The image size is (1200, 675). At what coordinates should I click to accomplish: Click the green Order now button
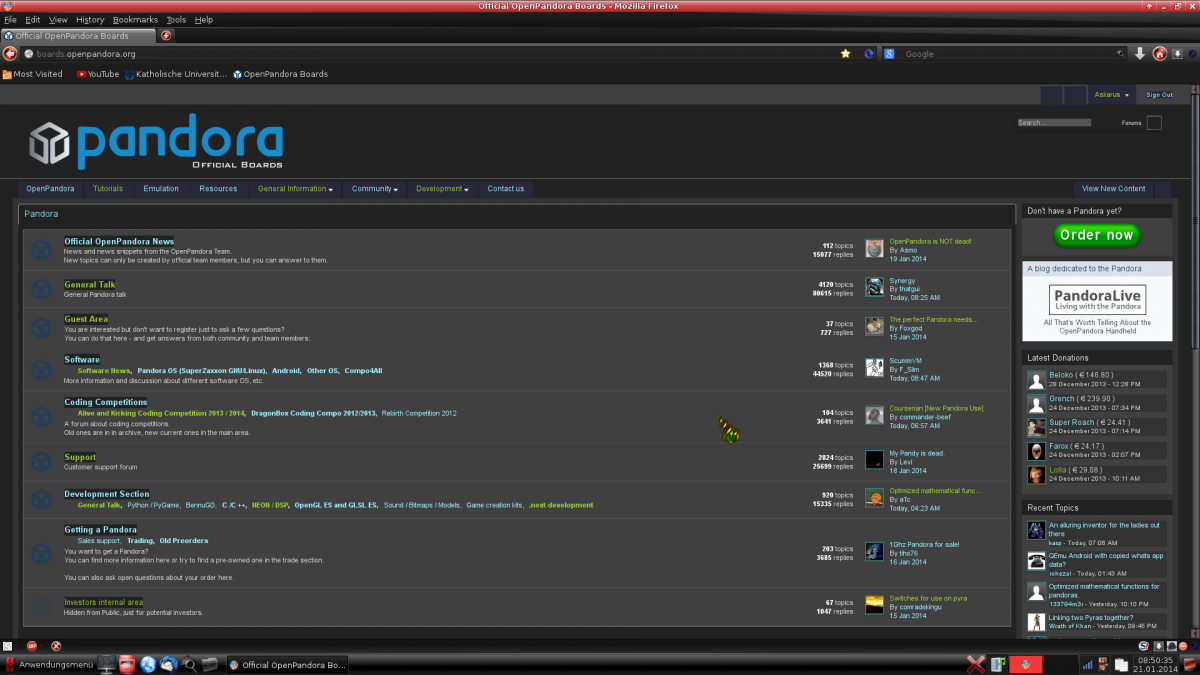[x=1096, y=235]
